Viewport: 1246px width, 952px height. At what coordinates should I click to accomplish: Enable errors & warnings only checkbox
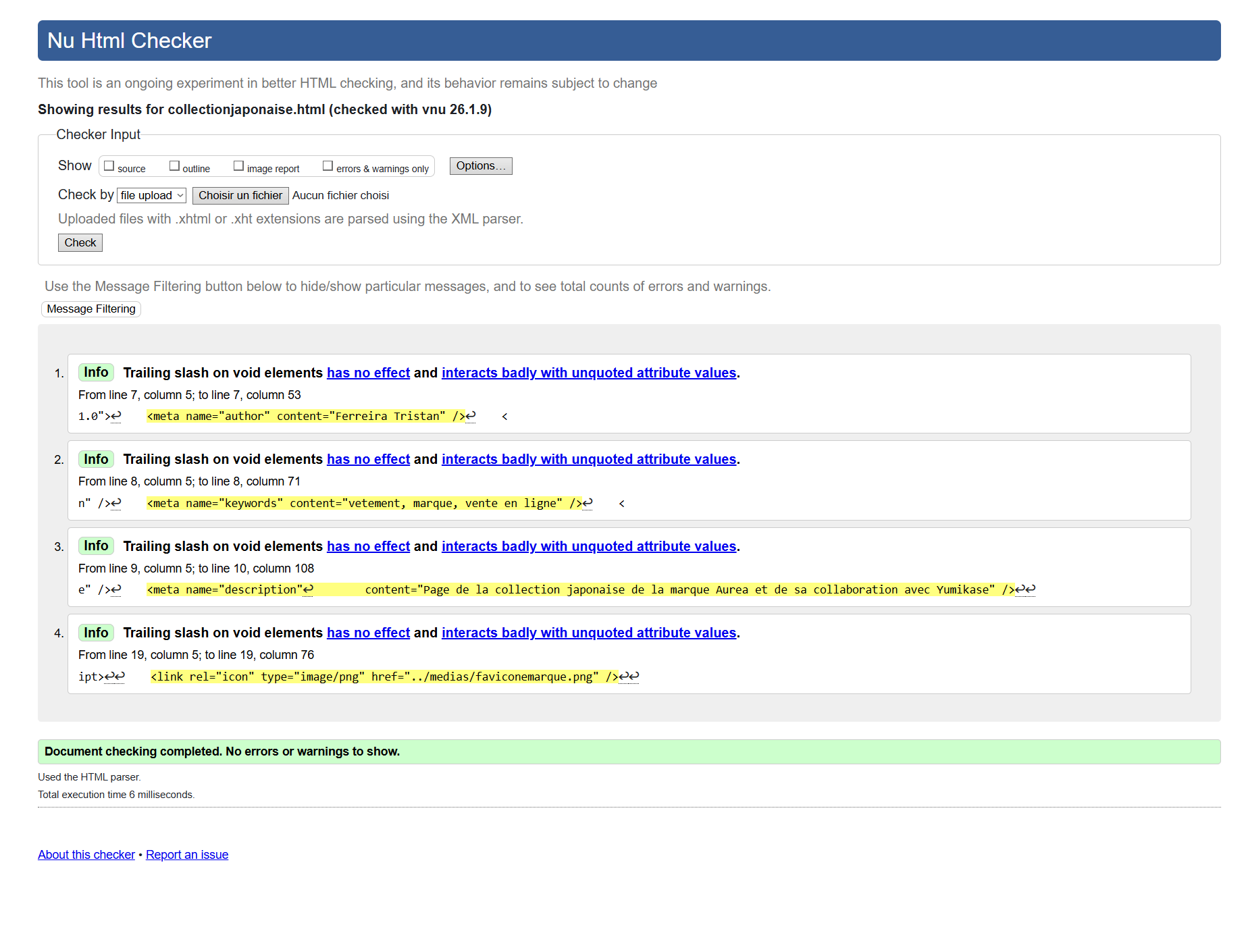328,166
